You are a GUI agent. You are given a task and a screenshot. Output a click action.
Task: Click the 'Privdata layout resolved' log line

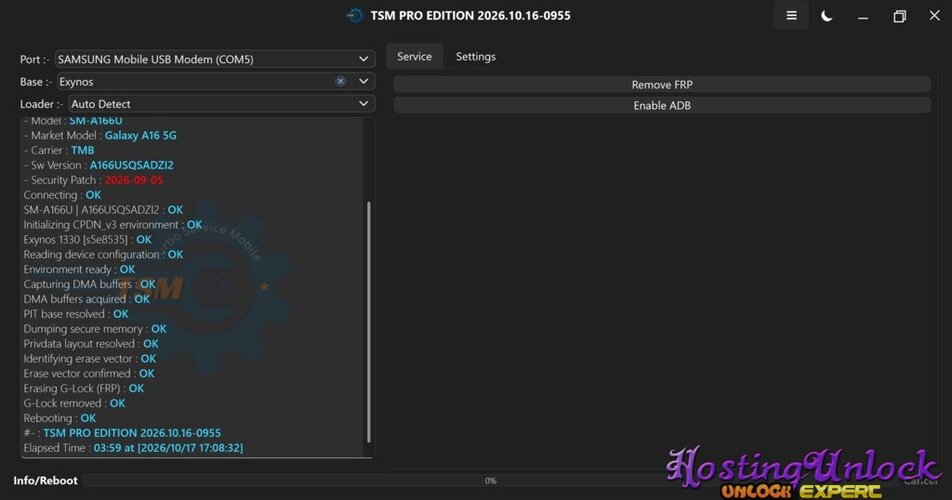90,343
